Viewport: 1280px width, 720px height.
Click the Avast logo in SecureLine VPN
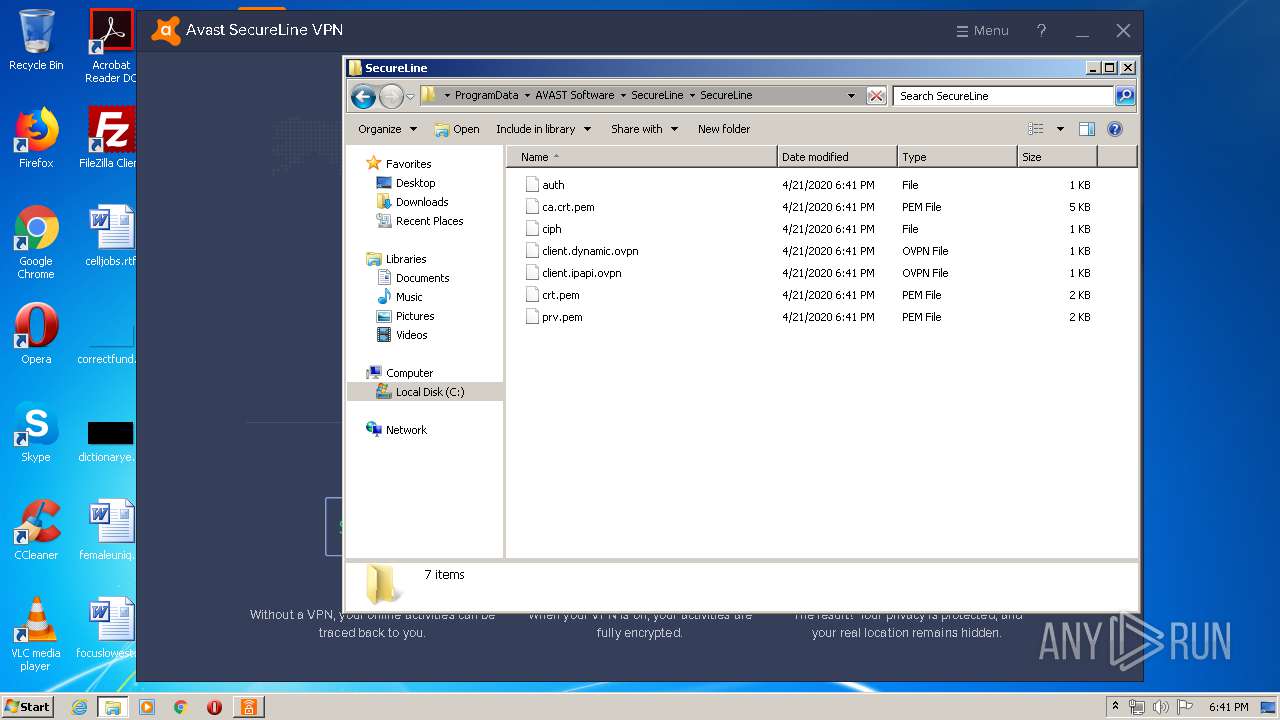[166, 31]
